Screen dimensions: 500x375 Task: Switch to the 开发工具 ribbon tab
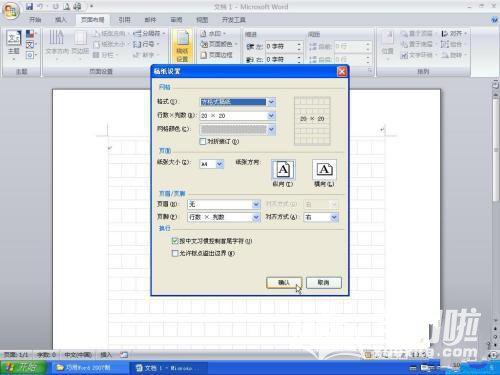tap(234, 20)
